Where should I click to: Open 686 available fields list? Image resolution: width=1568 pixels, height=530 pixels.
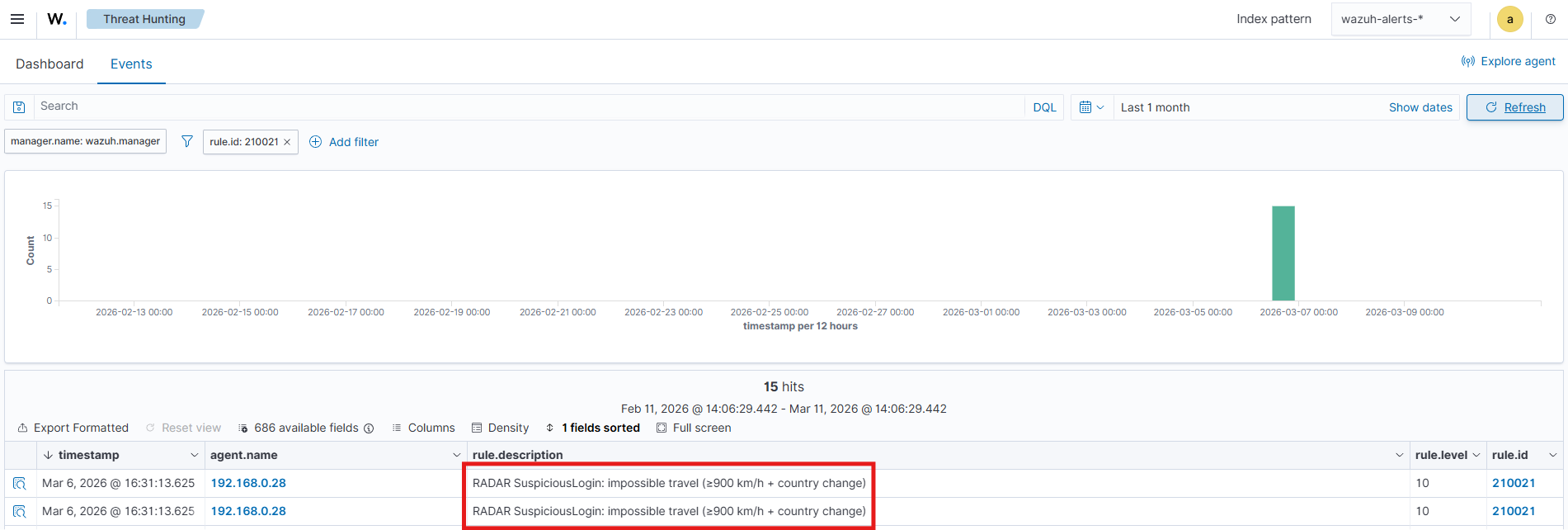[x=299, y=428]
